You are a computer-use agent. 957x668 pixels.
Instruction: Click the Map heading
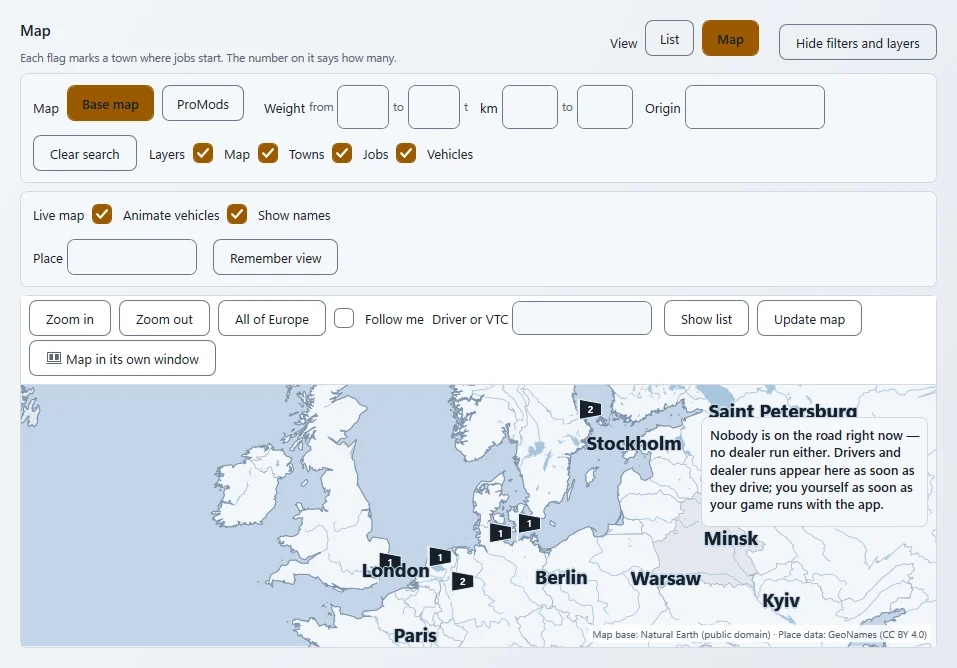(x=35, y=31)
